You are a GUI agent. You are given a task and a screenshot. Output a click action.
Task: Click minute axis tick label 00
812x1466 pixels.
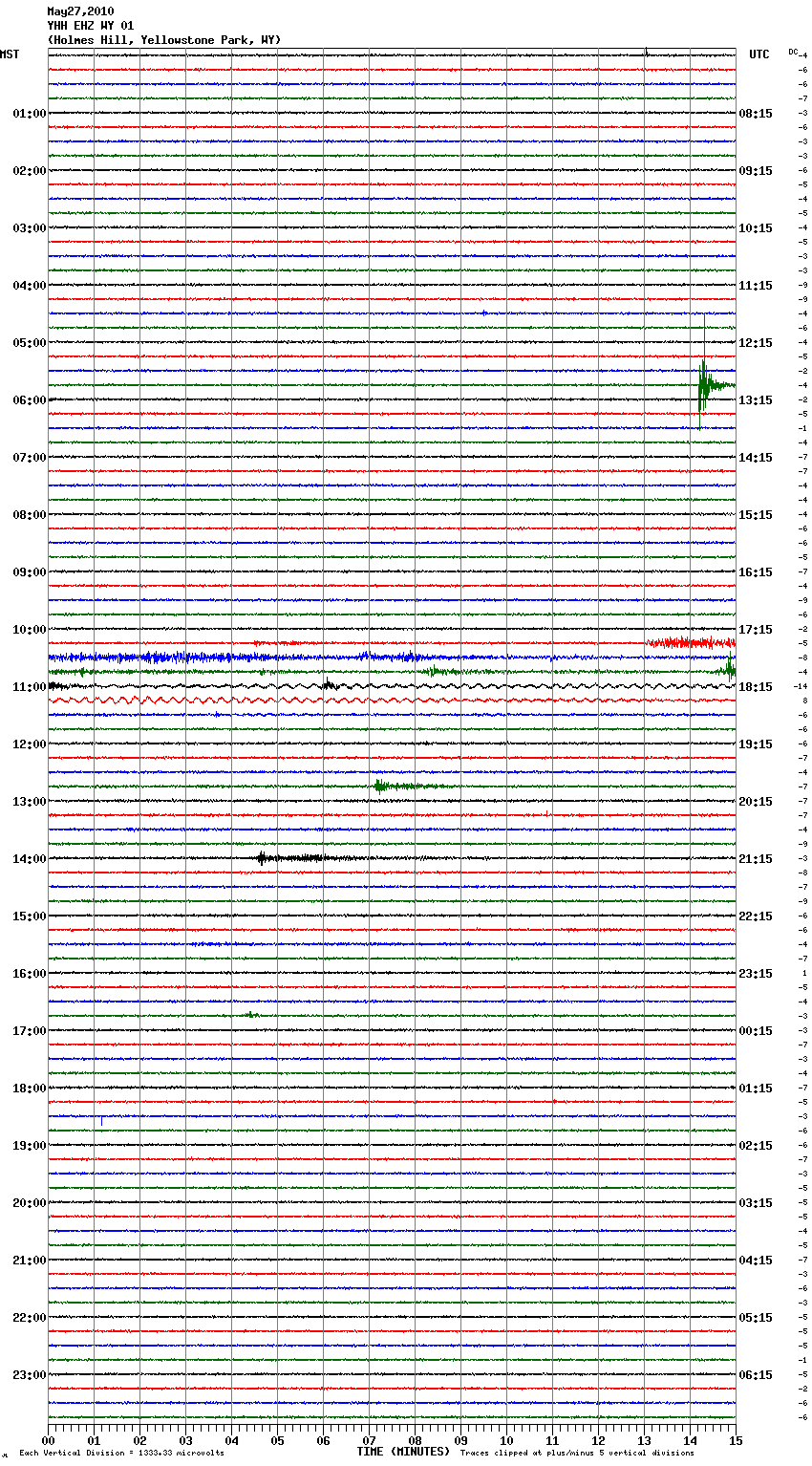click(x=49, y=1440)
